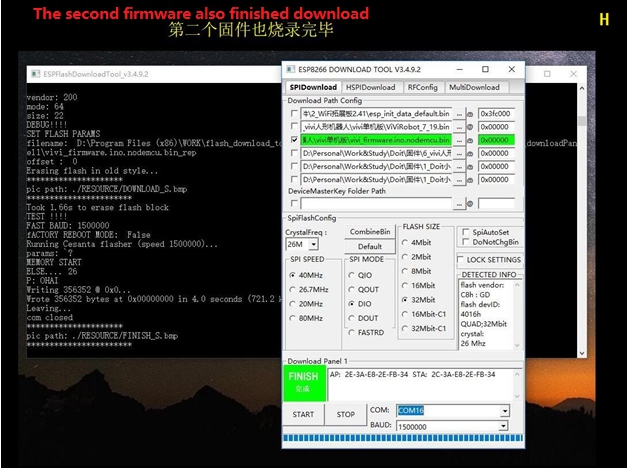Click the blue download progress bar
Viewport: 630px width, 470px height.
(x=403, y=438)
